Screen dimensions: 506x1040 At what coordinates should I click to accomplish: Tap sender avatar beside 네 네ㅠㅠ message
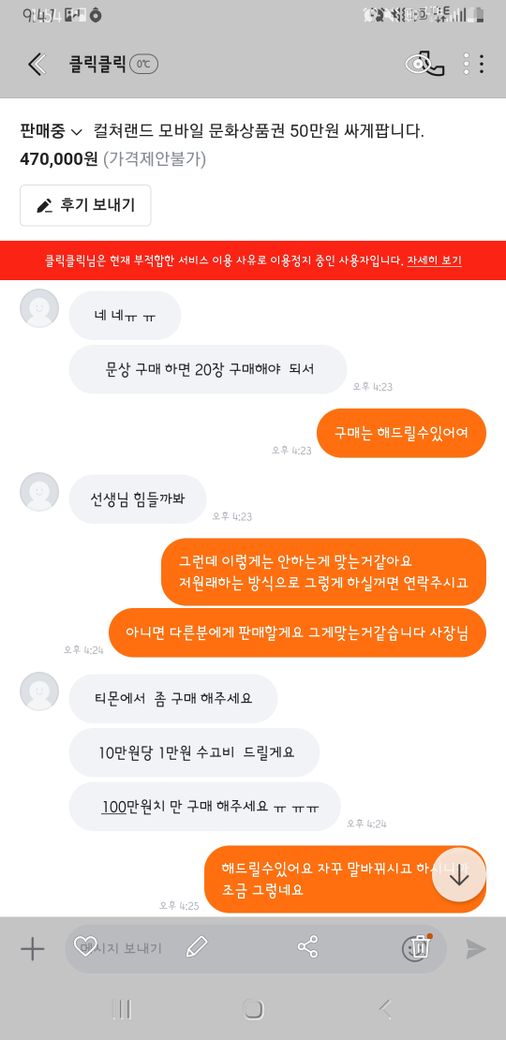[40, 308]
